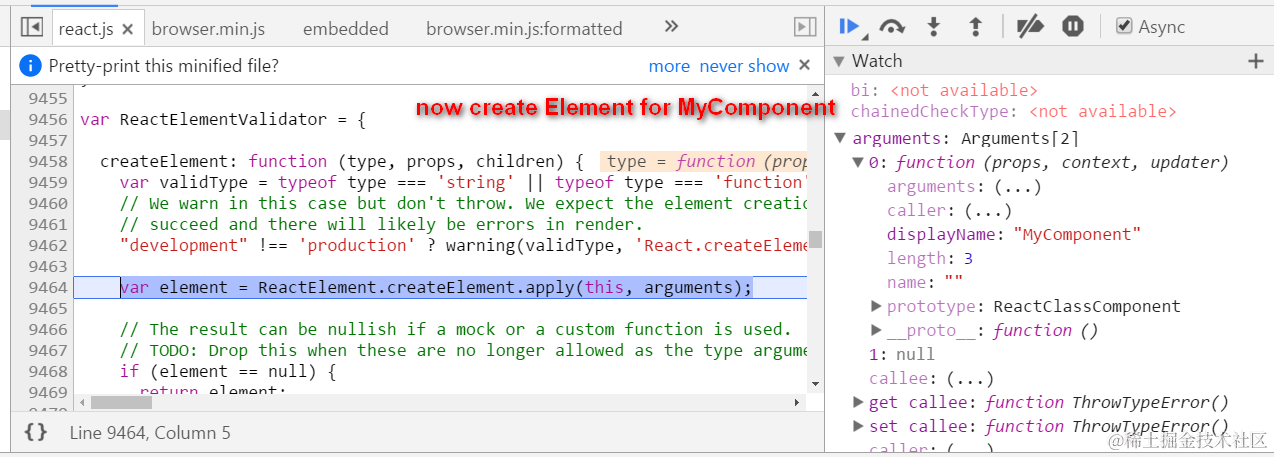Viewport: 1274px width, 457px height.
Task: Collapse the 0: function entry
Action: pyautogui.click(x=858, y=163)
